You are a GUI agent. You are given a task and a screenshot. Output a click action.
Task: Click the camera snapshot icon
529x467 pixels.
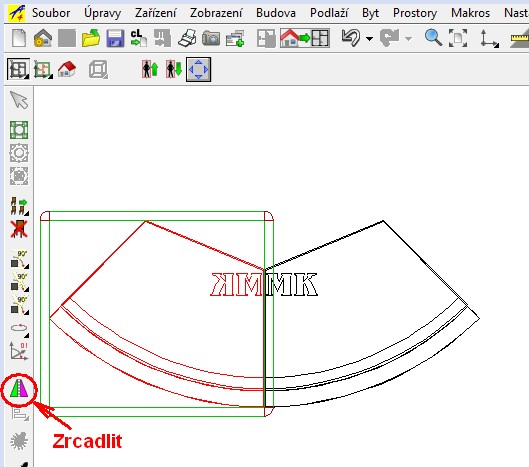click(211, 38)
